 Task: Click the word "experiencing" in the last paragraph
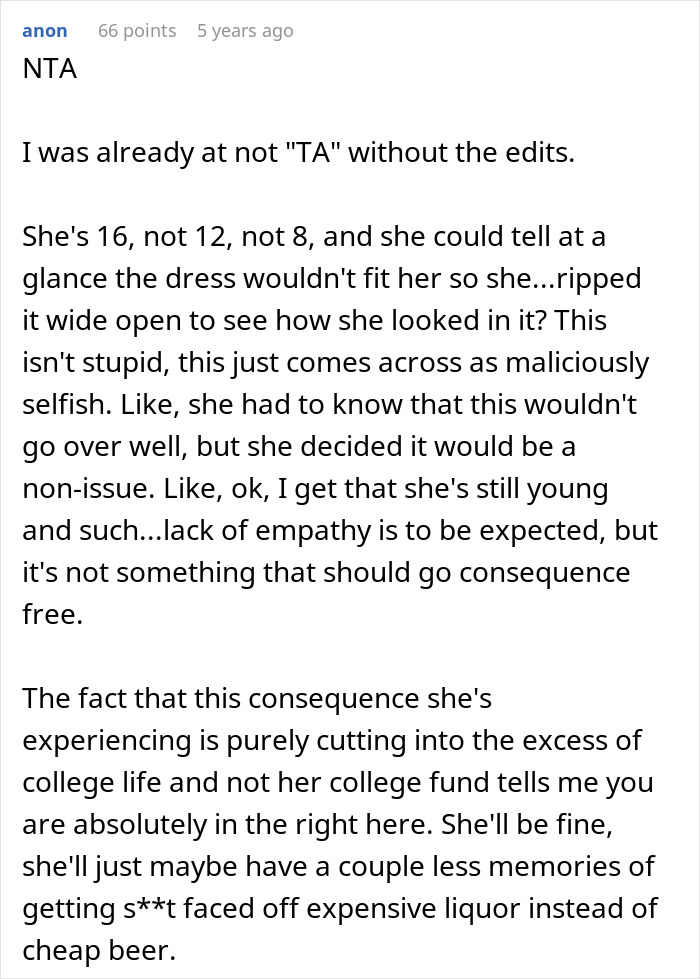pos(108,742)
